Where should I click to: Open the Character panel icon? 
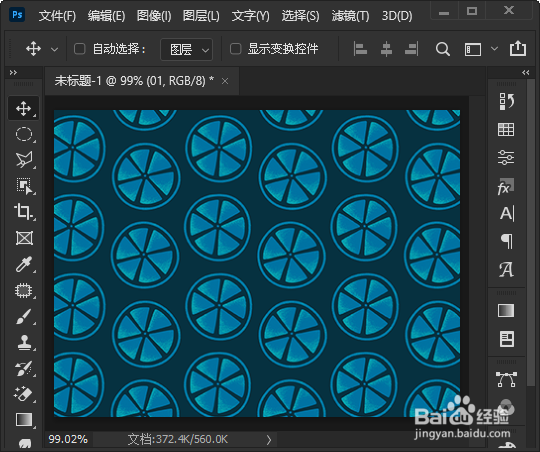coord(507,214)
